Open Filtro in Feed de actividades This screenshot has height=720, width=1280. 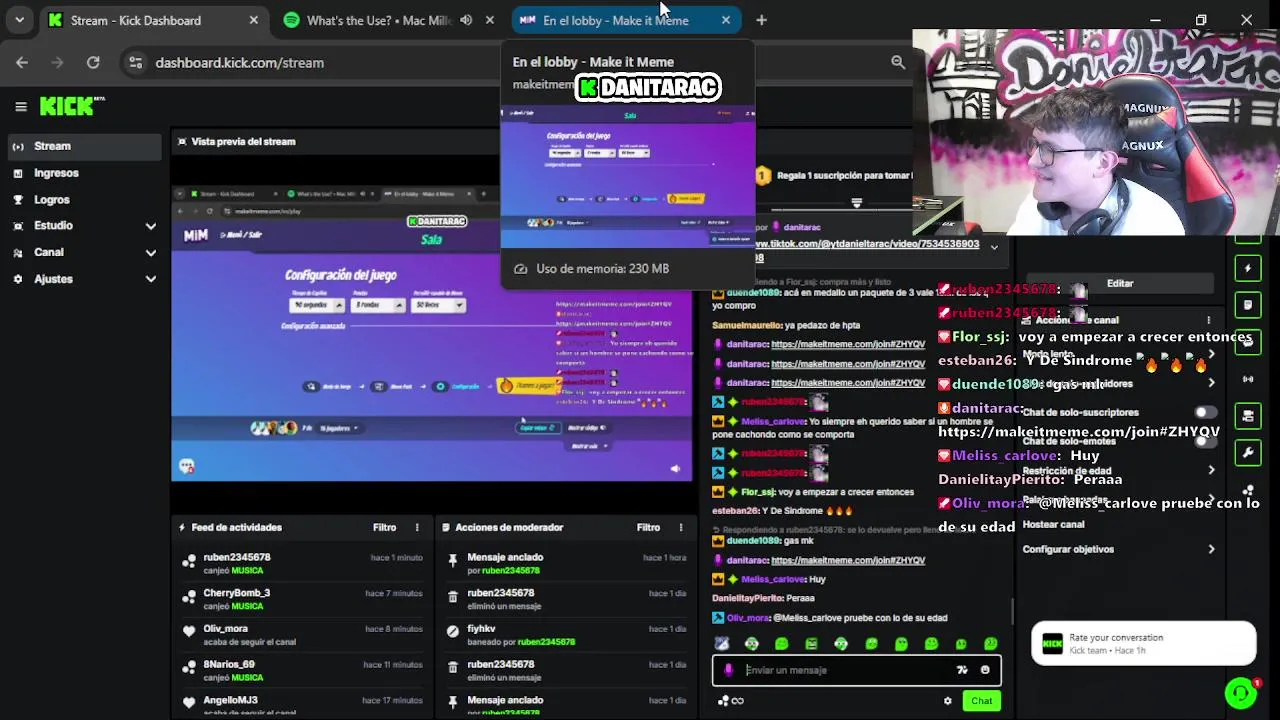click(x=385, y=527)
